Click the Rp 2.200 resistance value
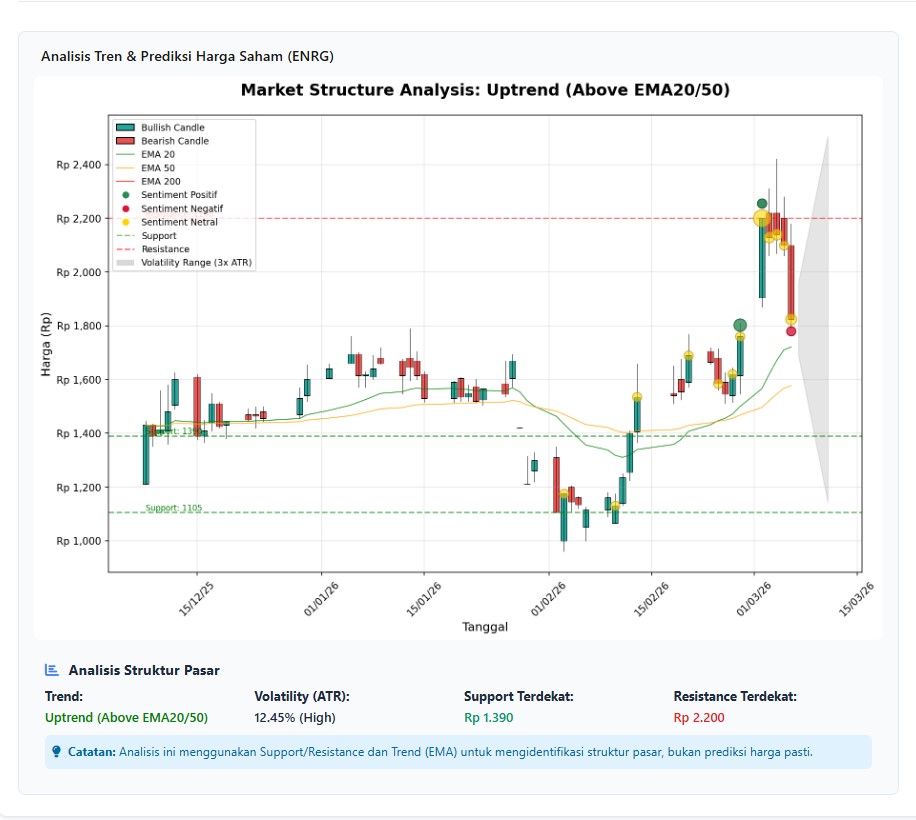 (699, 718)
